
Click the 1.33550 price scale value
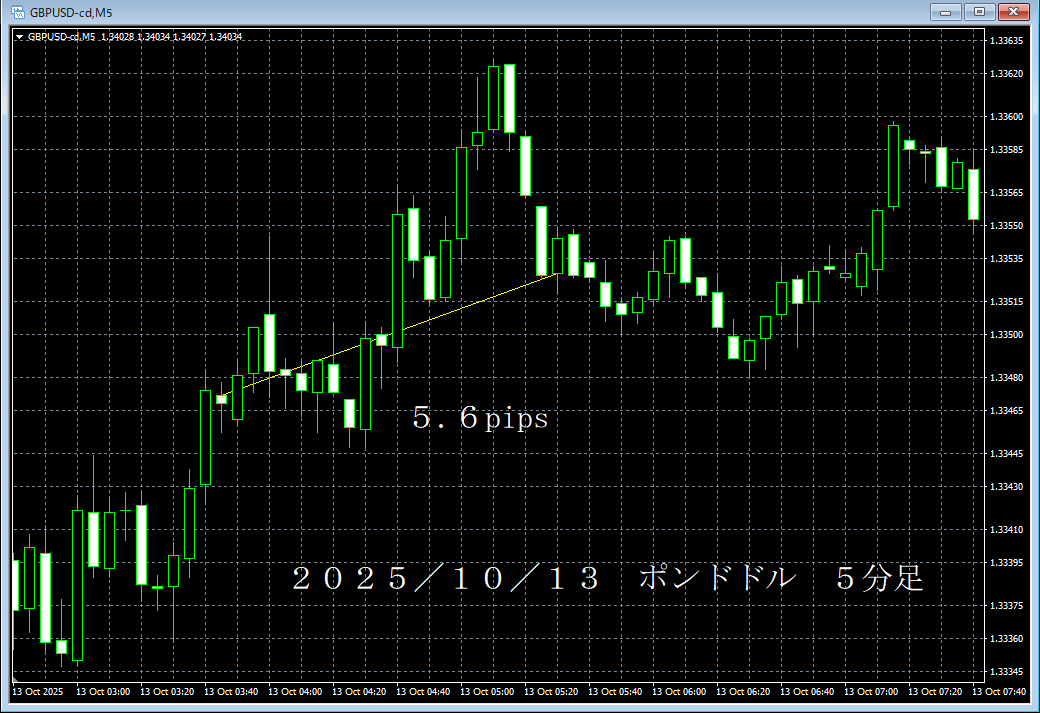pyautogui.click(x=1006, y=226)
